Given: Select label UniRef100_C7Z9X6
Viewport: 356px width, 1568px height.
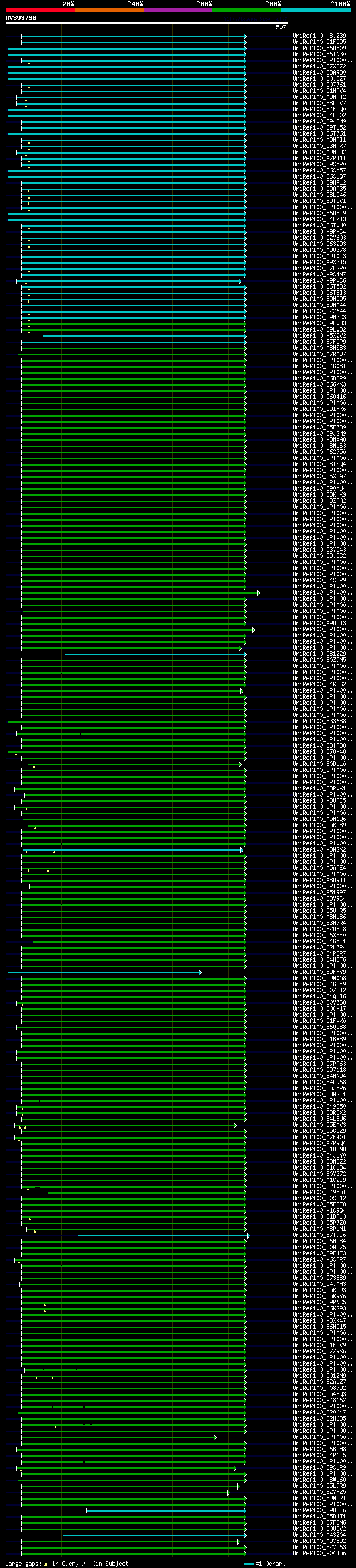Looking at the screenshot, I should point(319,1351).
